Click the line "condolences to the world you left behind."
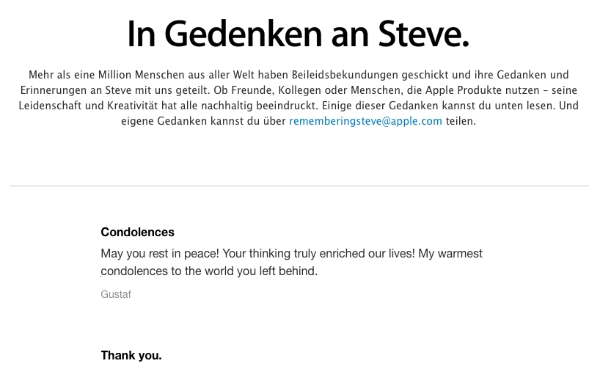 [209, 271]
